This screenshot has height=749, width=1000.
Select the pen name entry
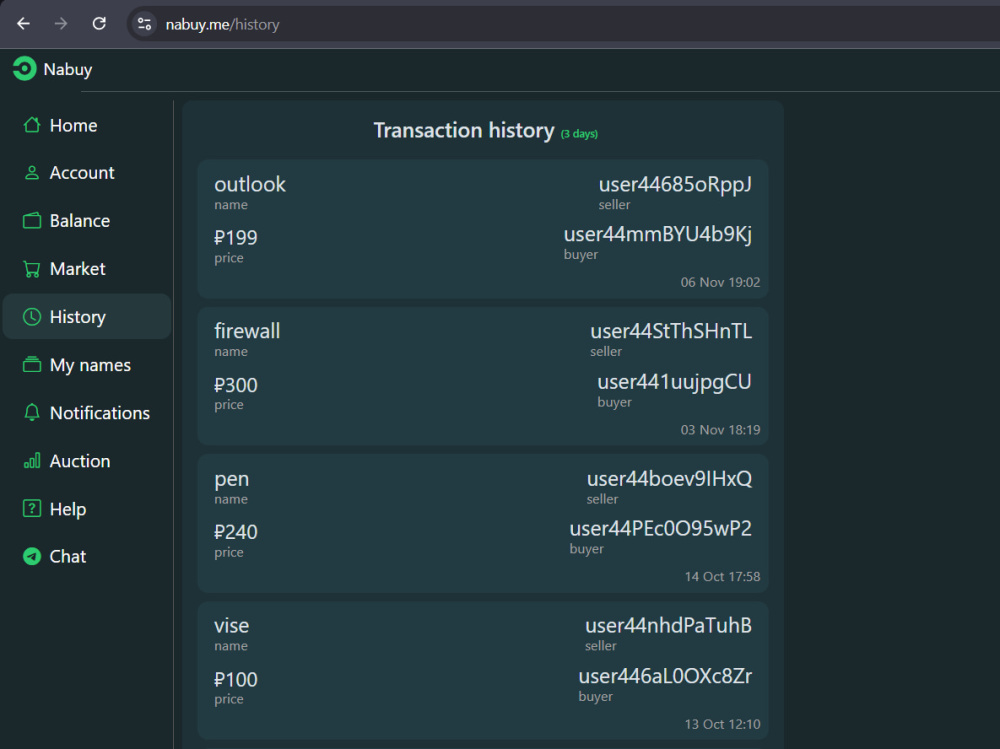click(232, 479)
